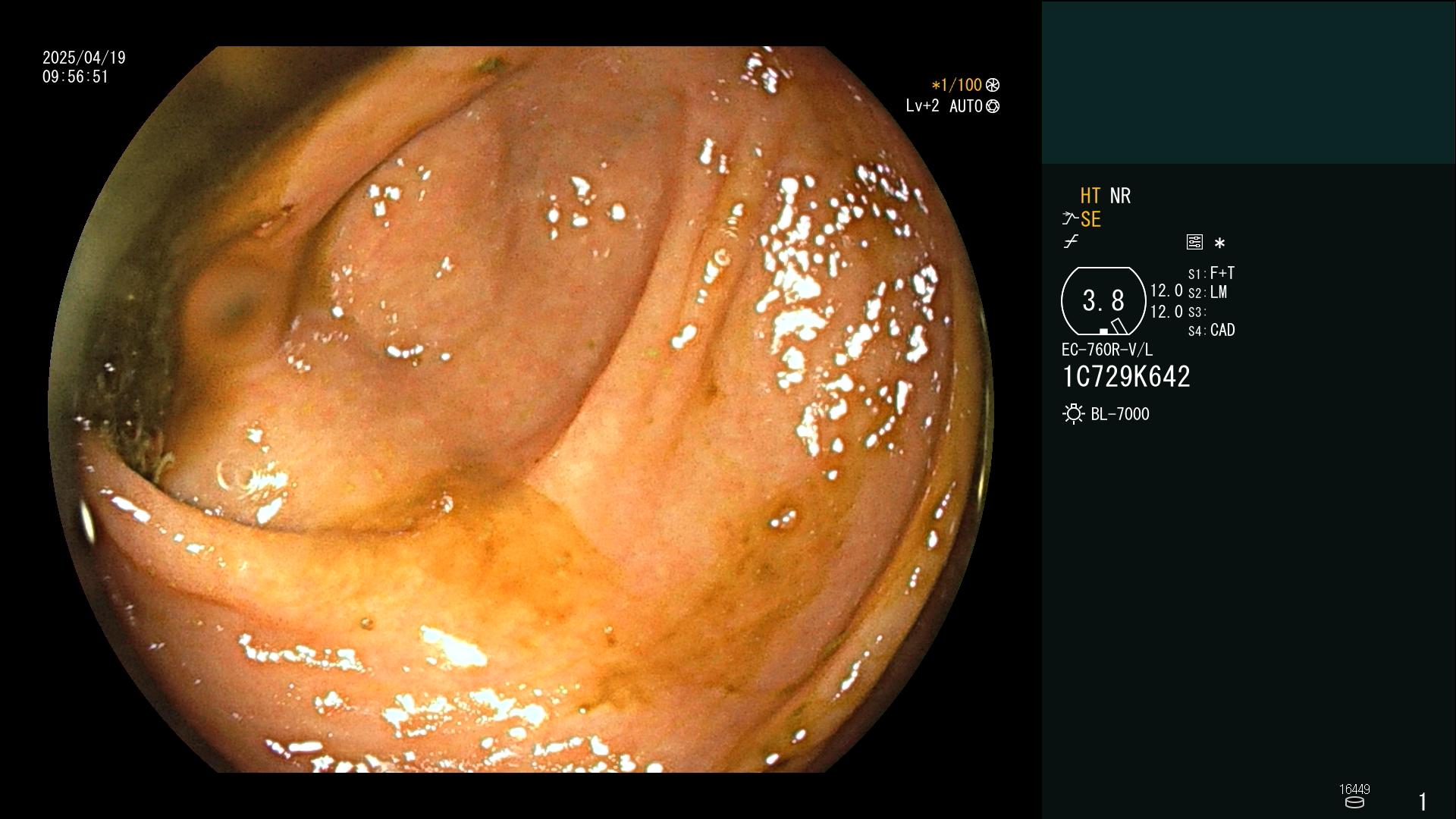Click the orange SE label
Viewport: 1456px width, 819px height.
tap(1090, 219)
